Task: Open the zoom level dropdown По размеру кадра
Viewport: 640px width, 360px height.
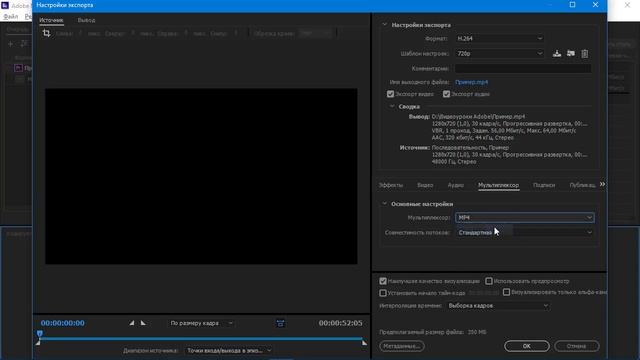Action: pyautogui.click(x=201, y=323)
